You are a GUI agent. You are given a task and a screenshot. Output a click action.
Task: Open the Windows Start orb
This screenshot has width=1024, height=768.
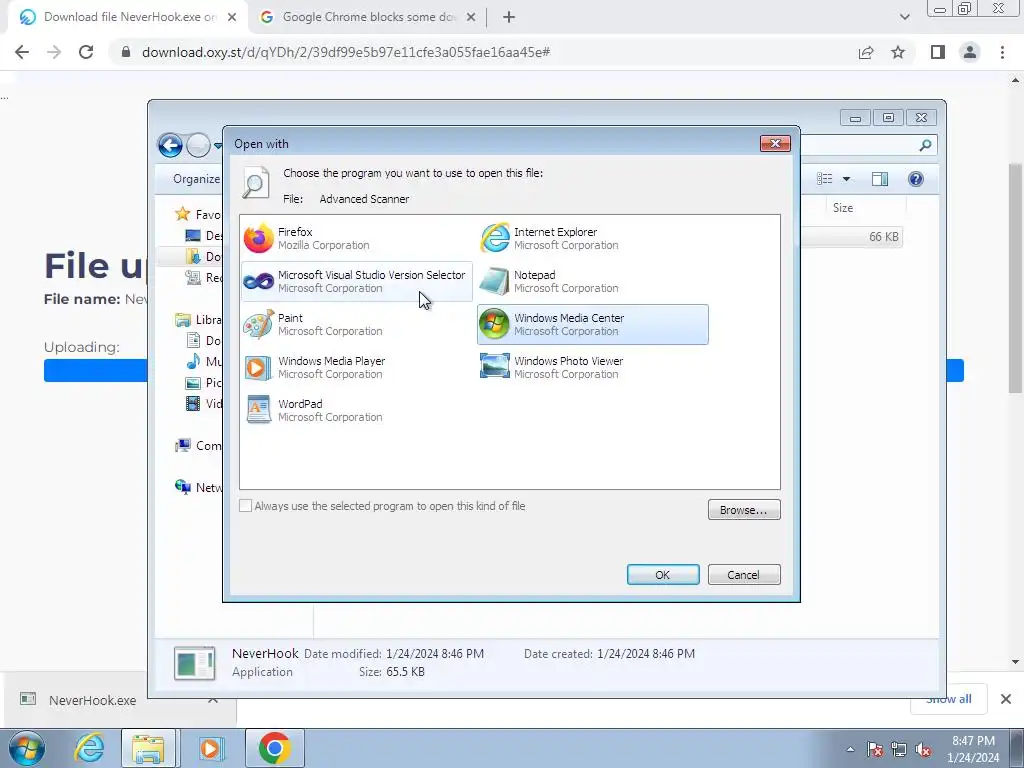click(x=26, y=748)
